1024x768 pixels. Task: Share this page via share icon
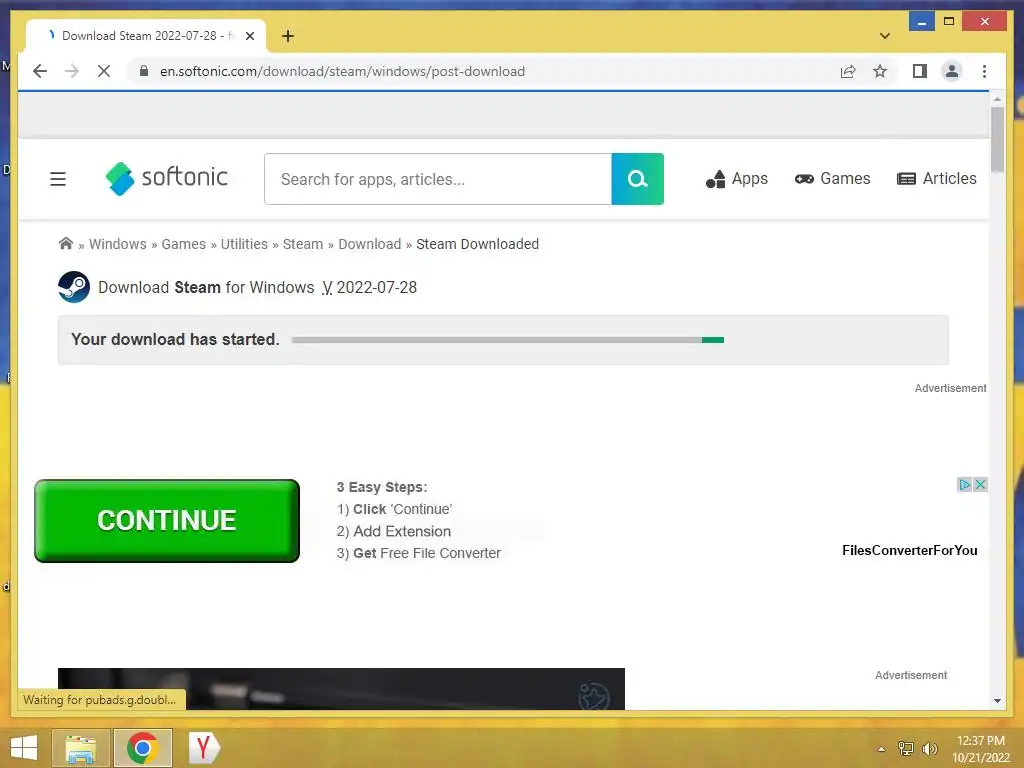(848, 71)
